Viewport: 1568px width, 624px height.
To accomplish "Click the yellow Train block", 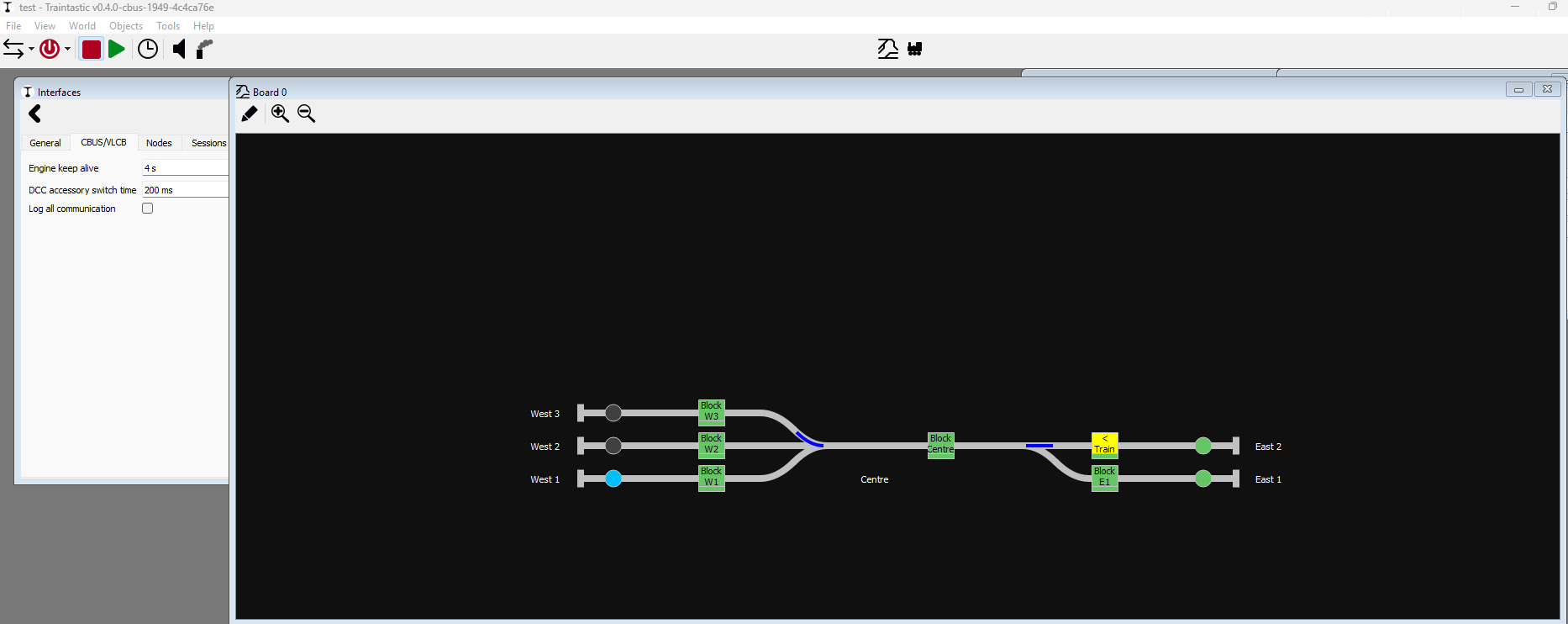I will tap(1104, 444).
